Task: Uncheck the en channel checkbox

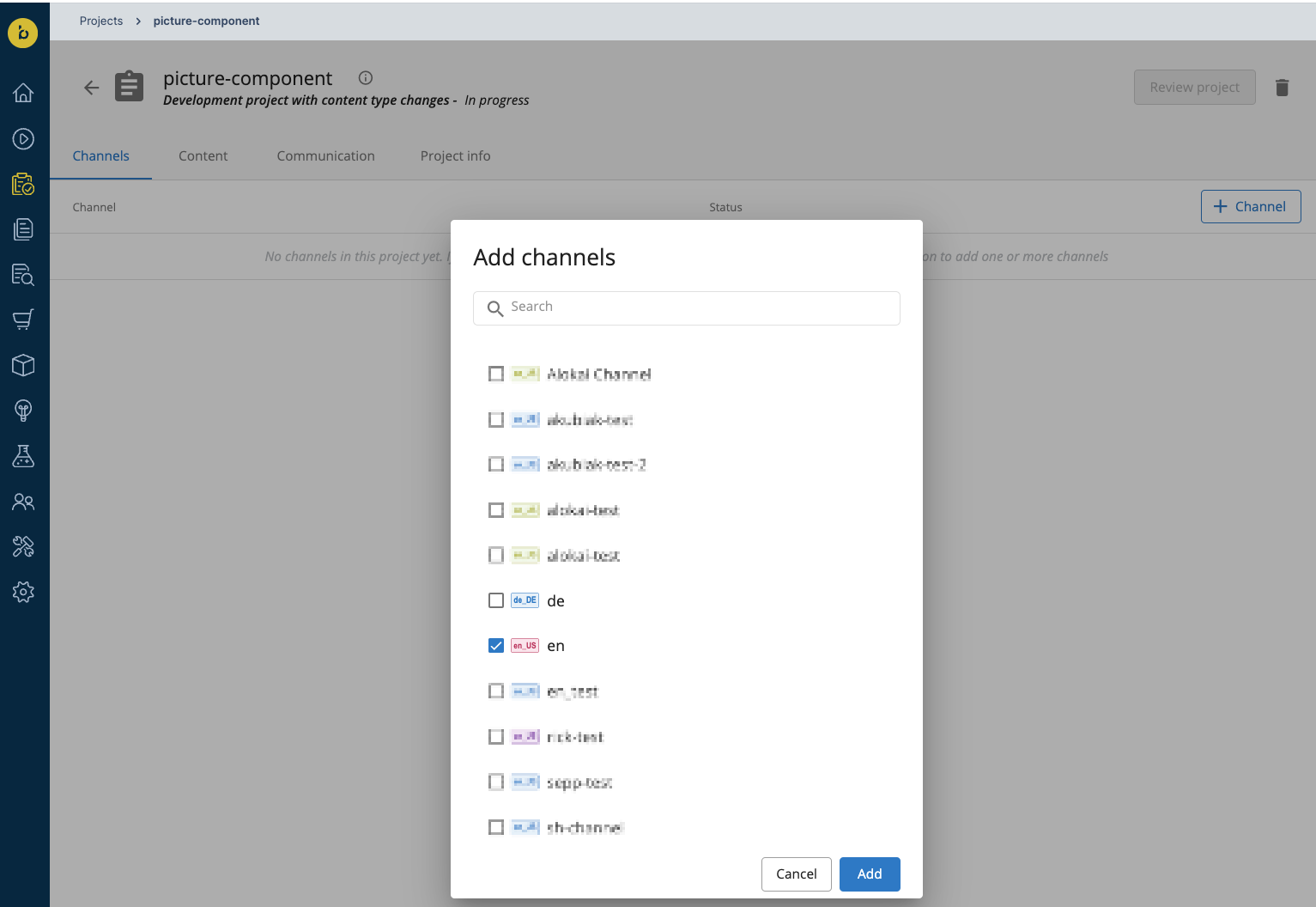Action: [496, 646]
